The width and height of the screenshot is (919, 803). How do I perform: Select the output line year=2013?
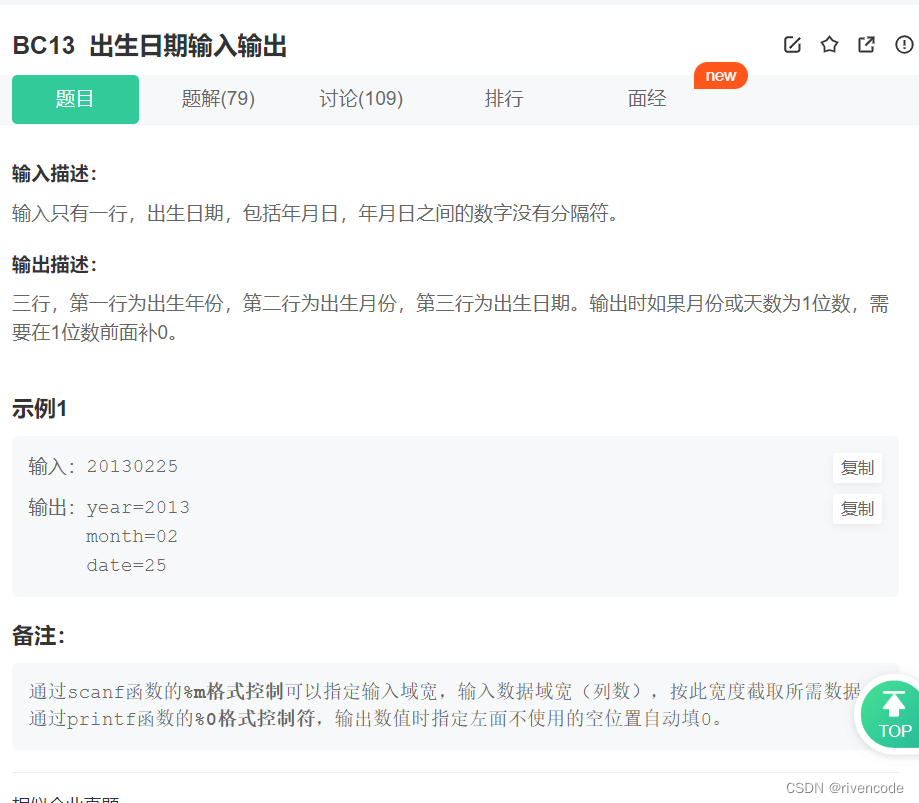[138, 508]
